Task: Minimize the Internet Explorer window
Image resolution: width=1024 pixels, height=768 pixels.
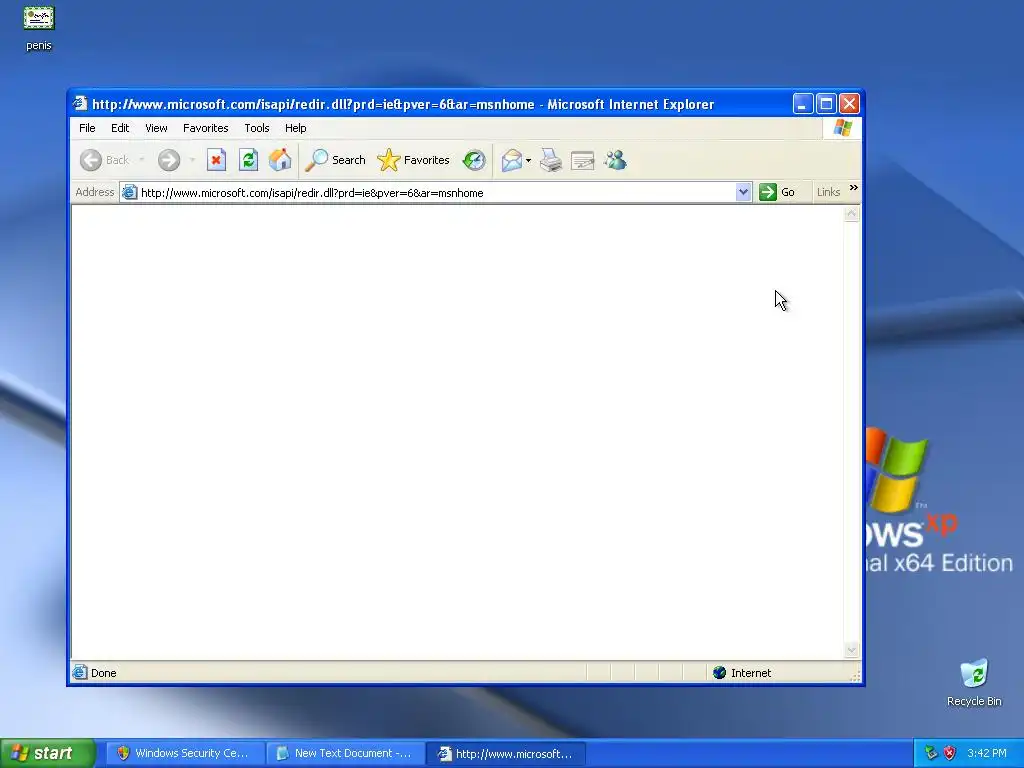Action: point(803,103)
